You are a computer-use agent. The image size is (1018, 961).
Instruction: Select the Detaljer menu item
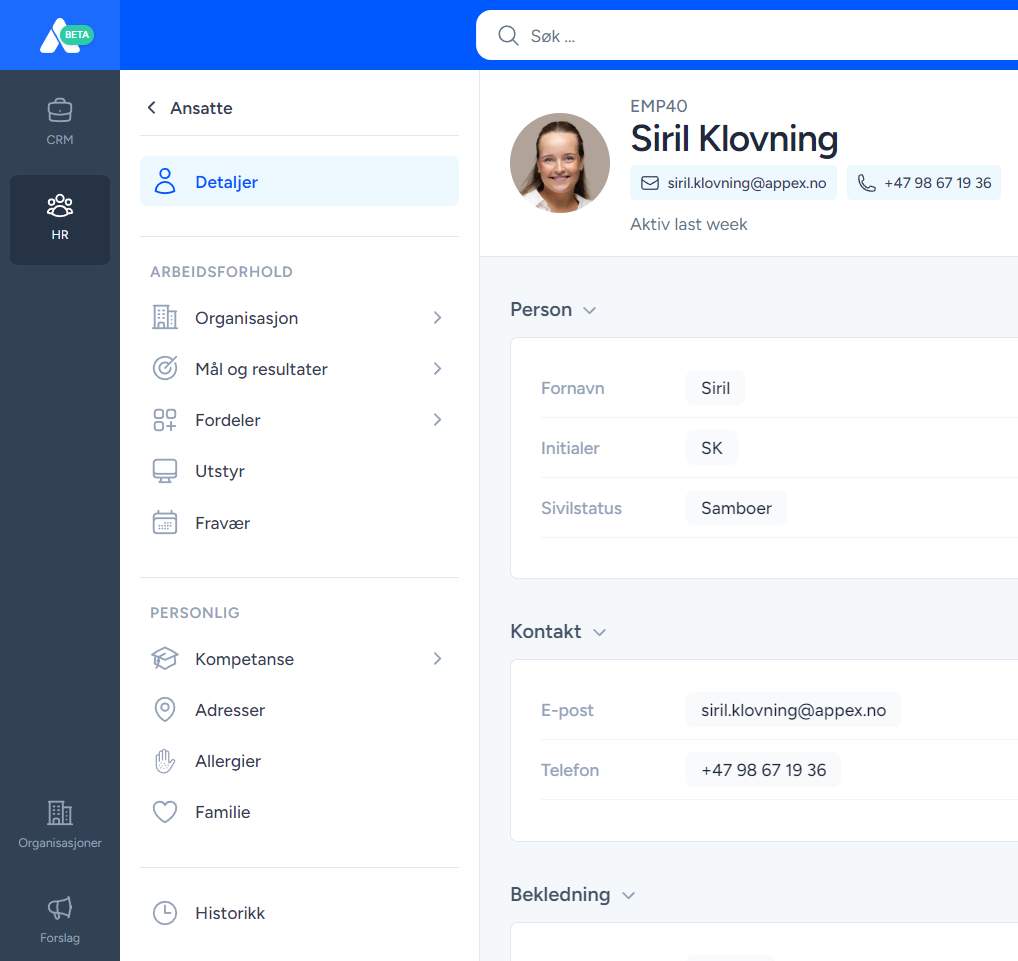coord(299,182)
